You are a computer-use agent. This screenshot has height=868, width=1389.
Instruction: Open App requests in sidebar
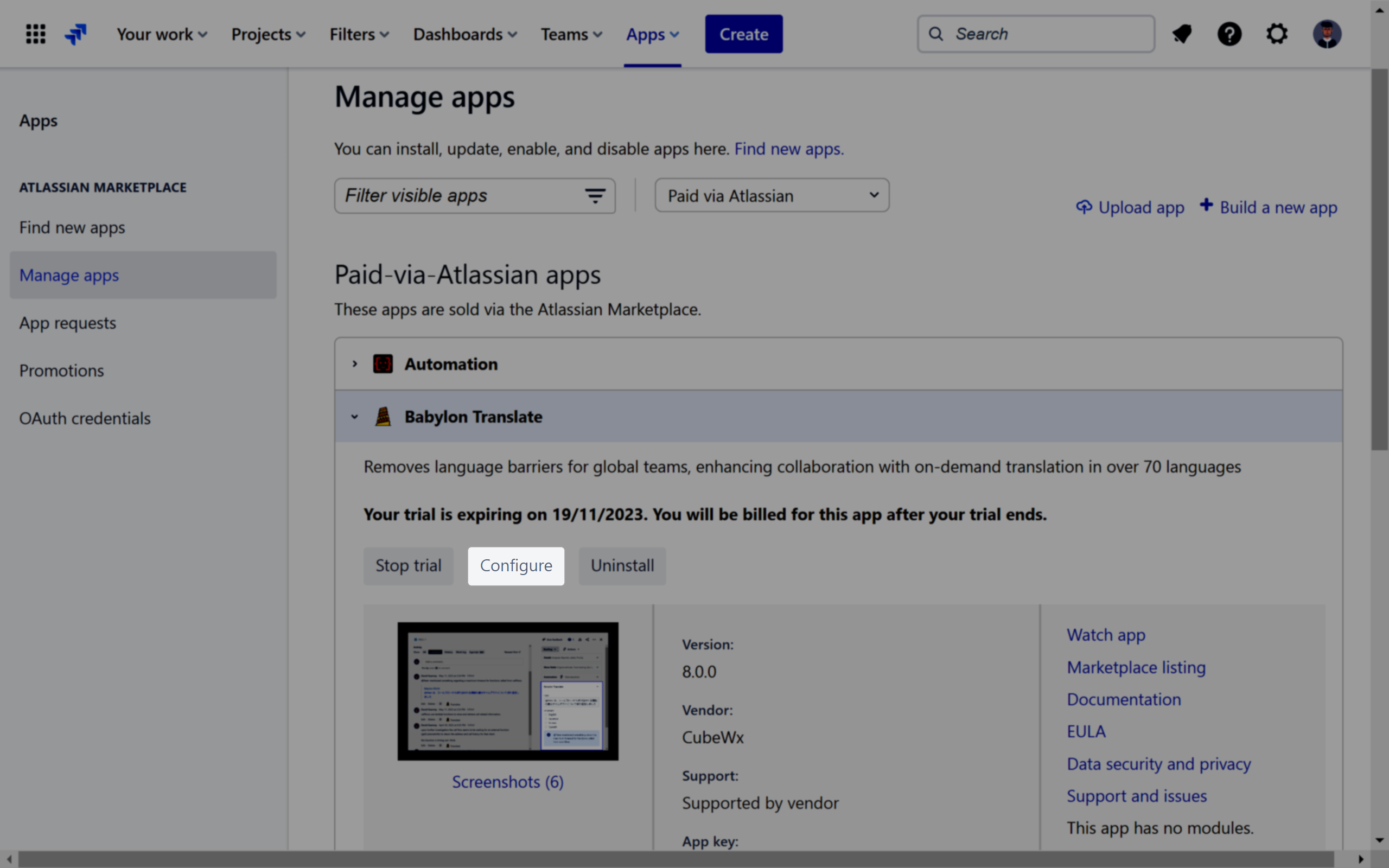pos(68,323)
